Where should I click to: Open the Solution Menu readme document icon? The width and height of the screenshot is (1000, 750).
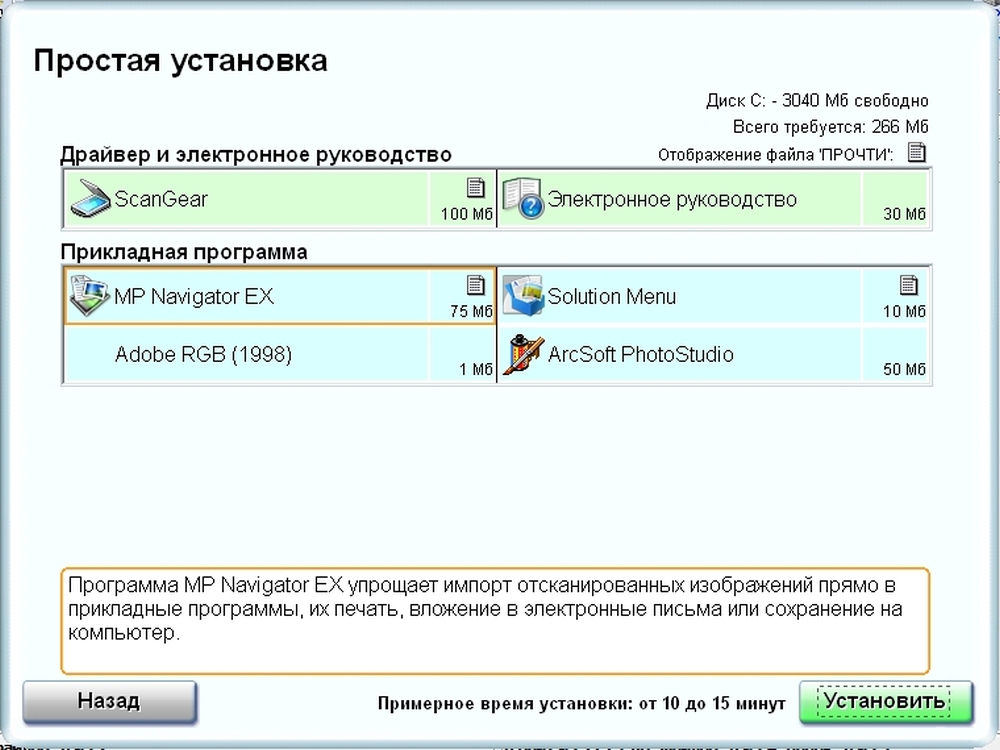[909, 285]
